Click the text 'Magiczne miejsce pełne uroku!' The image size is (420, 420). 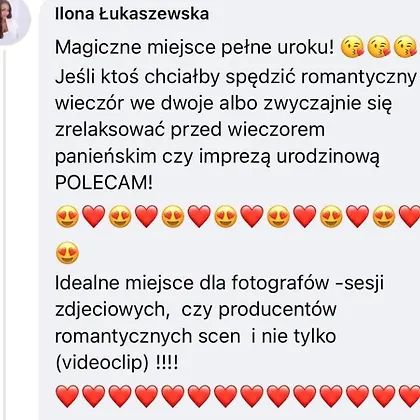click(x=195, y=47)
